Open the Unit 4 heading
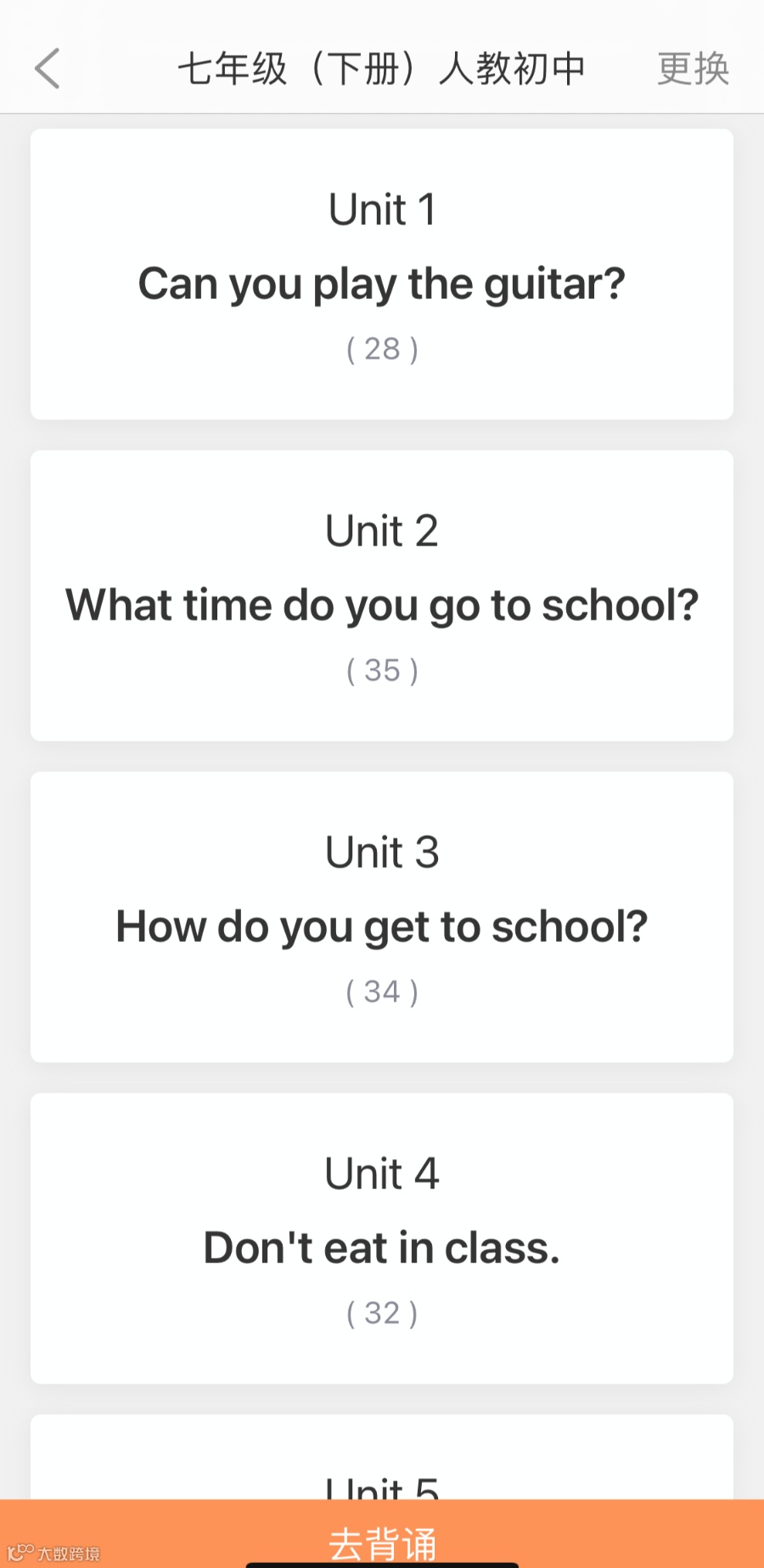Screen dimensions: 764x1568 [x=382, y=1175]
